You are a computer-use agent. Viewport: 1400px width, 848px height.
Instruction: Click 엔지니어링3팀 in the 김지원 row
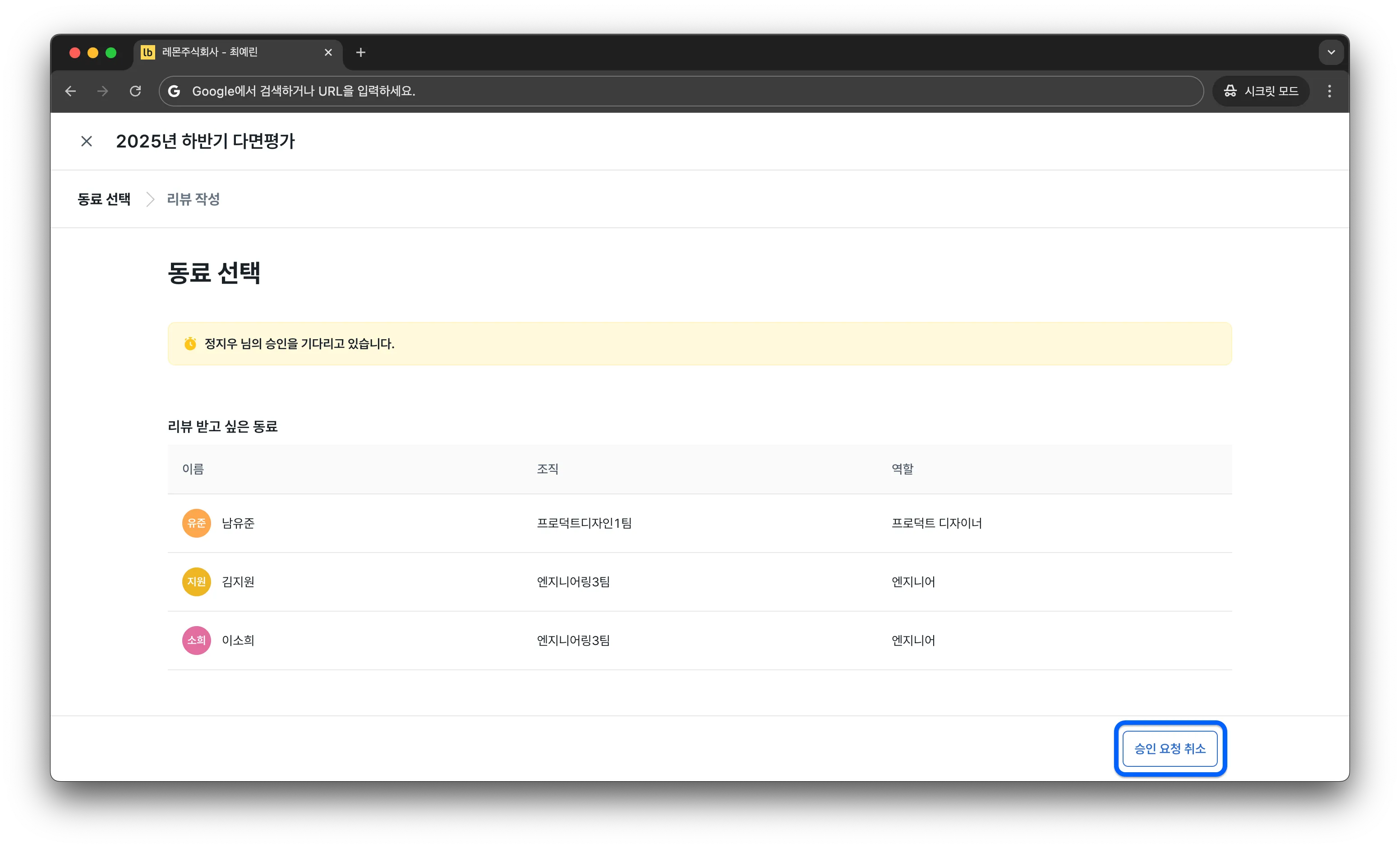(573, 581)
